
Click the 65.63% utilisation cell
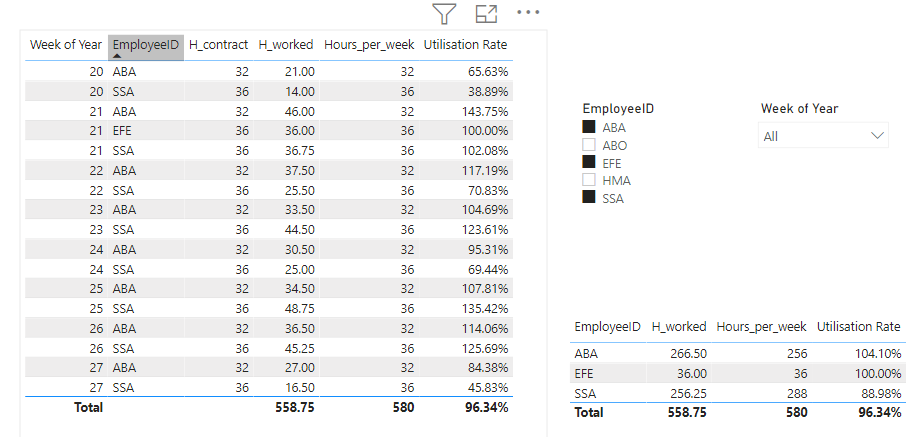click(489, 72)
